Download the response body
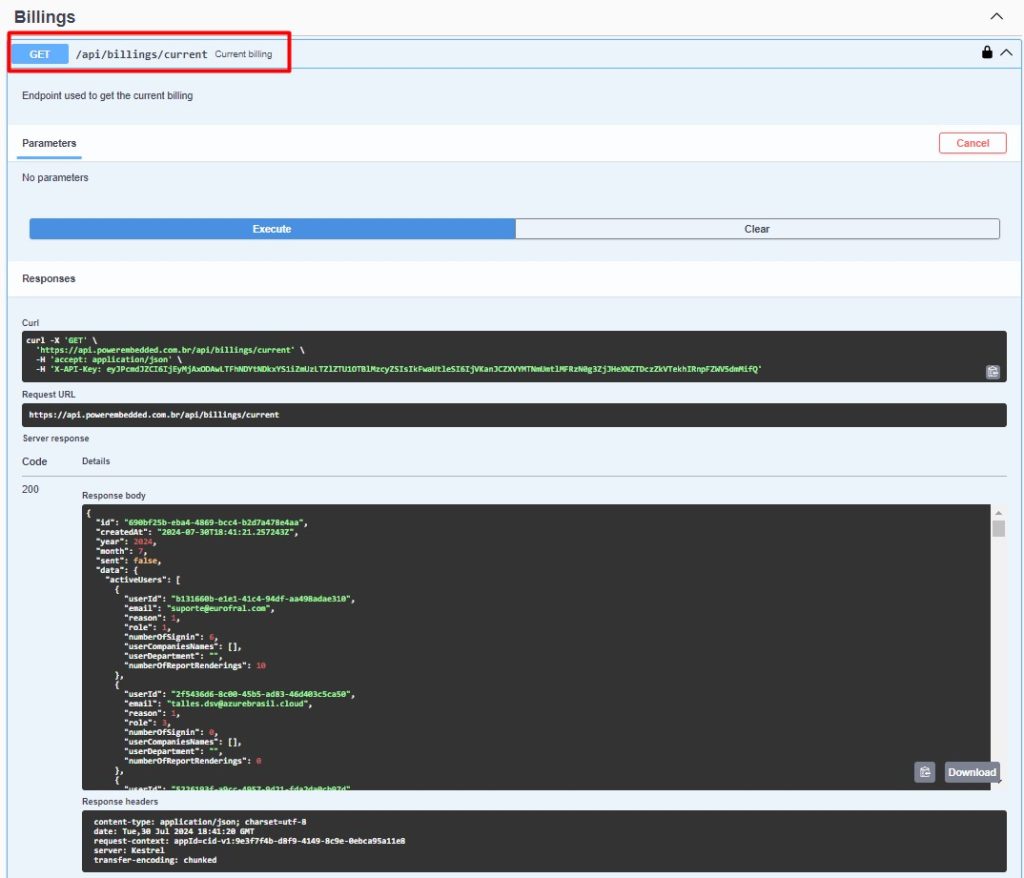This screenshot has height=878, width=1024. [971, 772]
